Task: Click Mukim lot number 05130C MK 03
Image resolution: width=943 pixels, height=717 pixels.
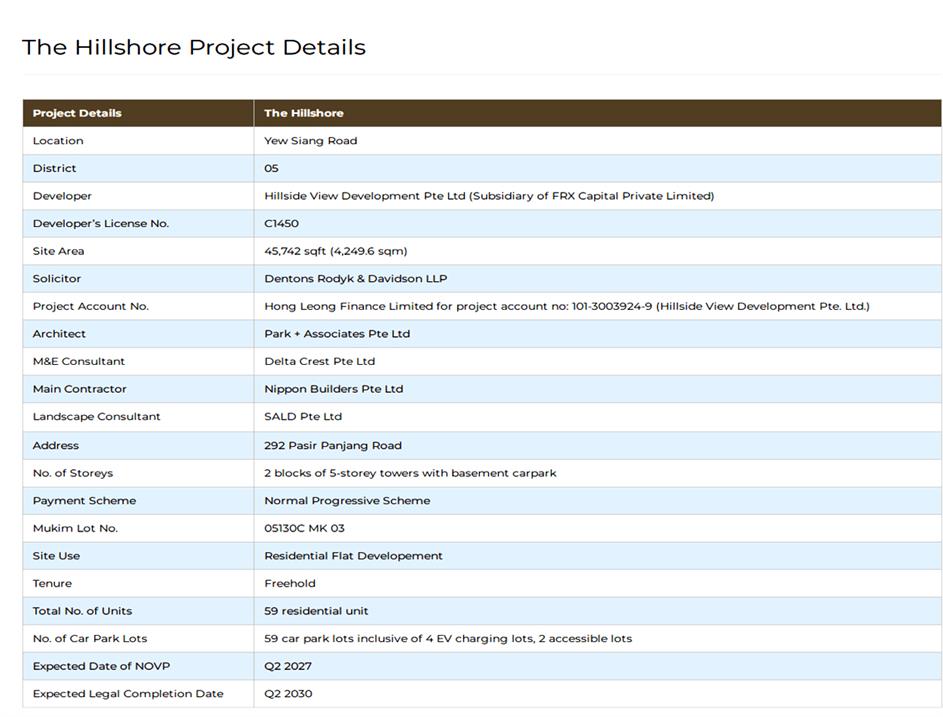Action: pyautogui.click(x=304, y=528)
